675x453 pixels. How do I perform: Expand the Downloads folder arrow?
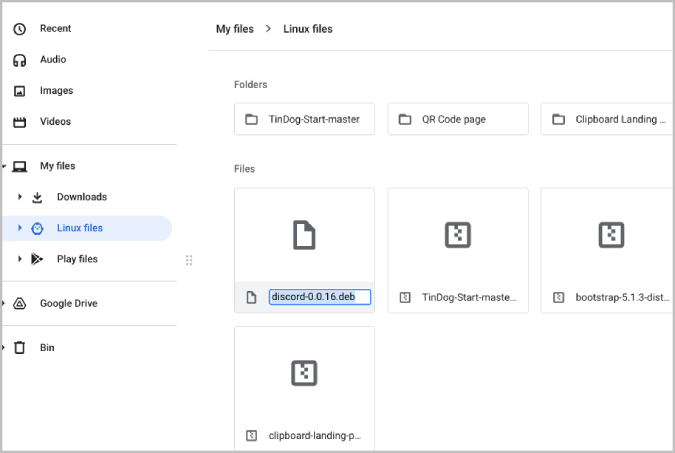(x=20, y=197)
